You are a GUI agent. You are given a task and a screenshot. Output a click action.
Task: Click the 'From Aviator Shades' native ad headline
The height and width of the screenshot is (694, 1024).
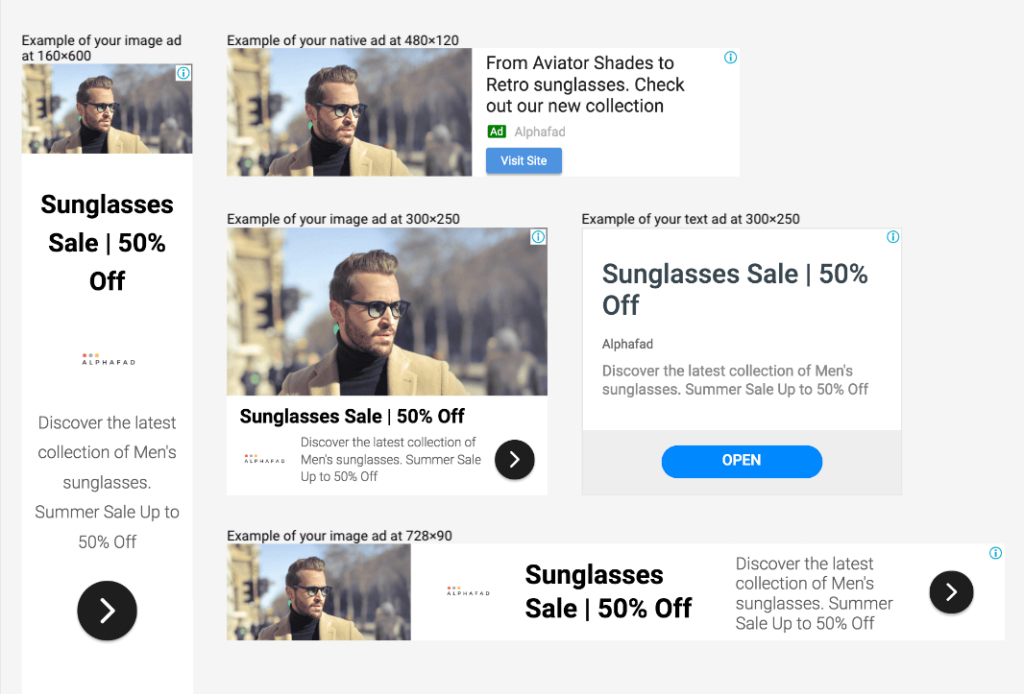point(585,84)
